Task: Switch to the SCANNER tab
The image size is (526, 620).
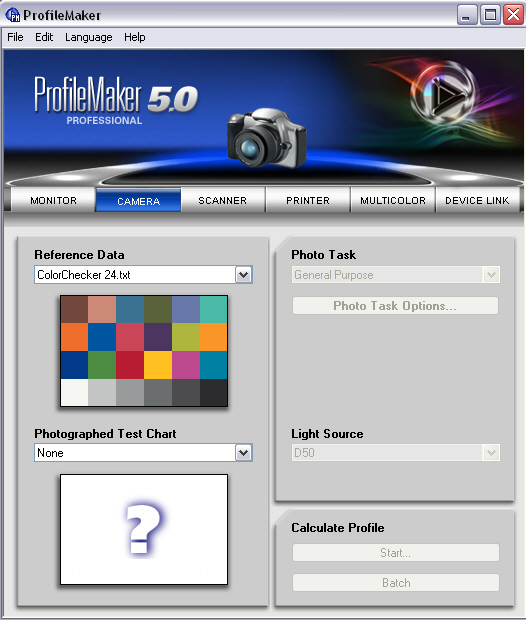Action: [223, 200]
